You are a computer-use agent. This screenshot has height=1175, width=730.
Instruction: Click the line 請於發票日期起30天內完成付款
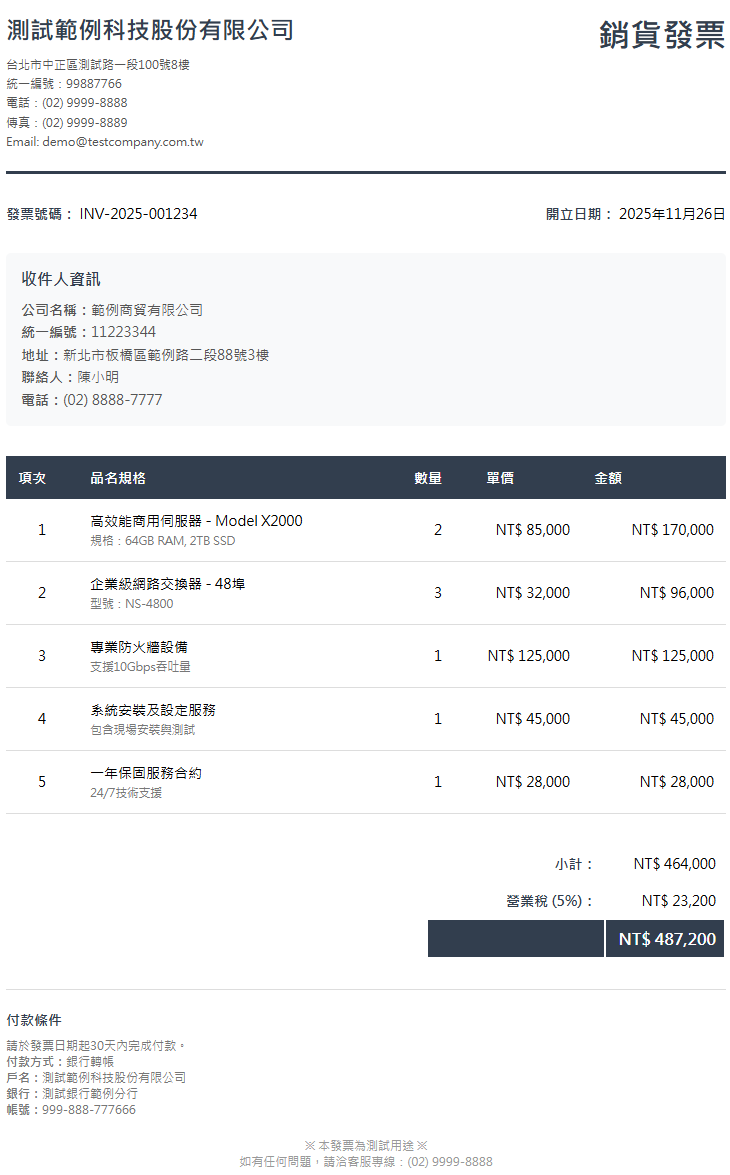click(96, 1045)
